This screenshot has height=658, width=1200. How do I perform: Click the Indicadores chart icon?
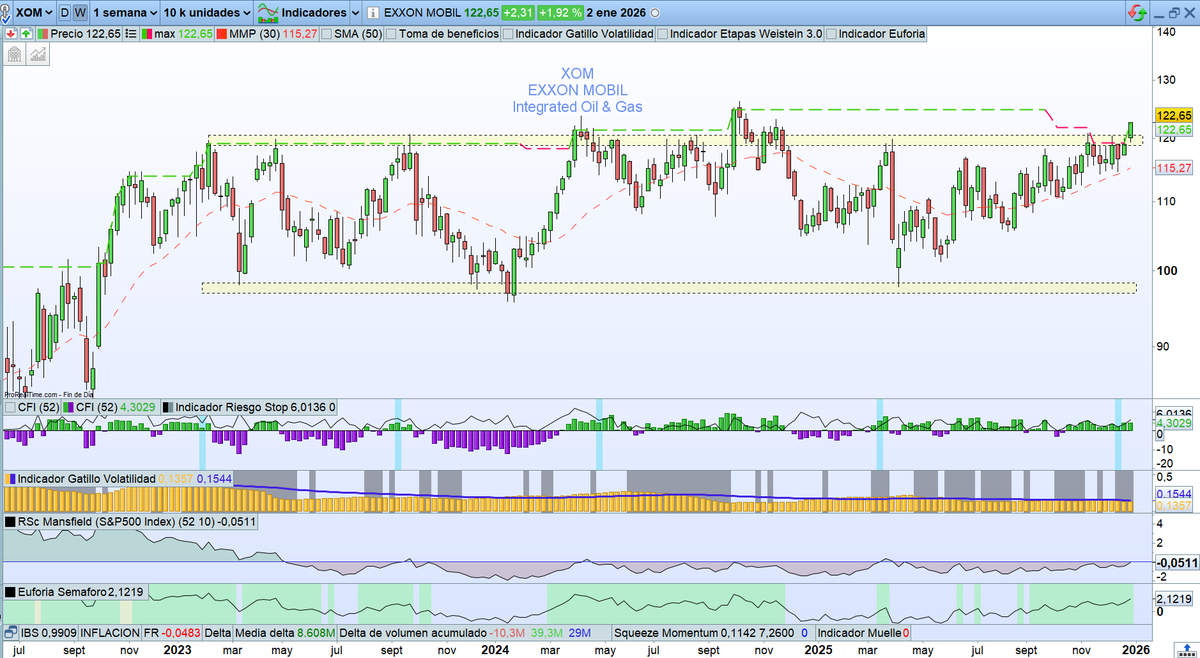268,13
